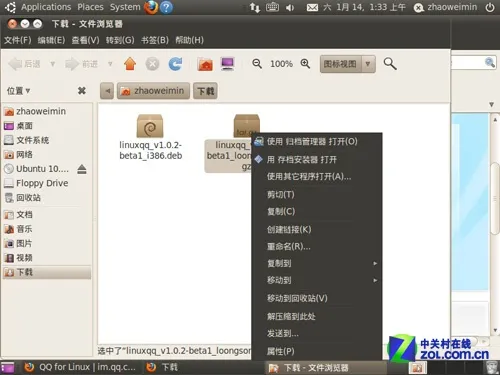Viewport: 500px width, 375px height.
Task: Open the 查看(V) menu
Action: (x=85, y=40)
